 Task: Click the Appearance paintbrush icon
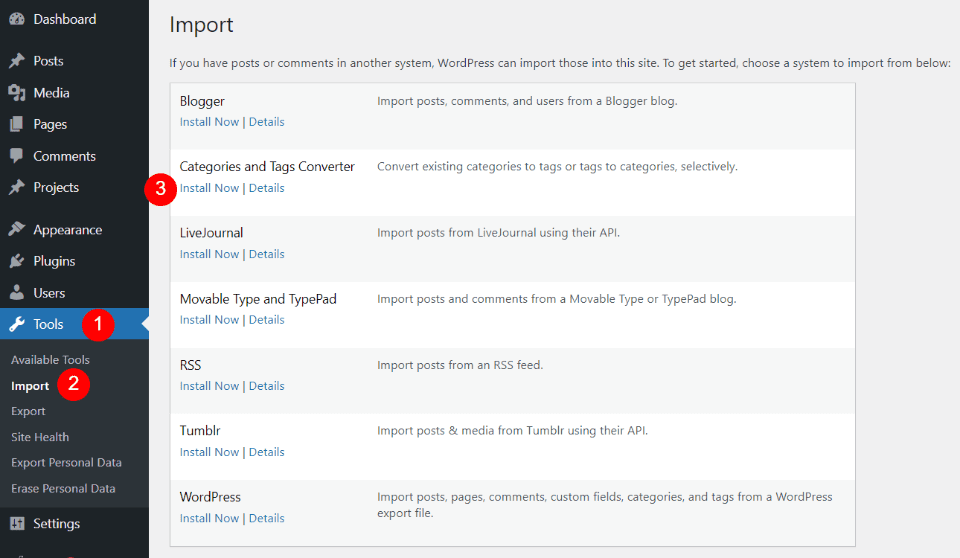(17, 230)
